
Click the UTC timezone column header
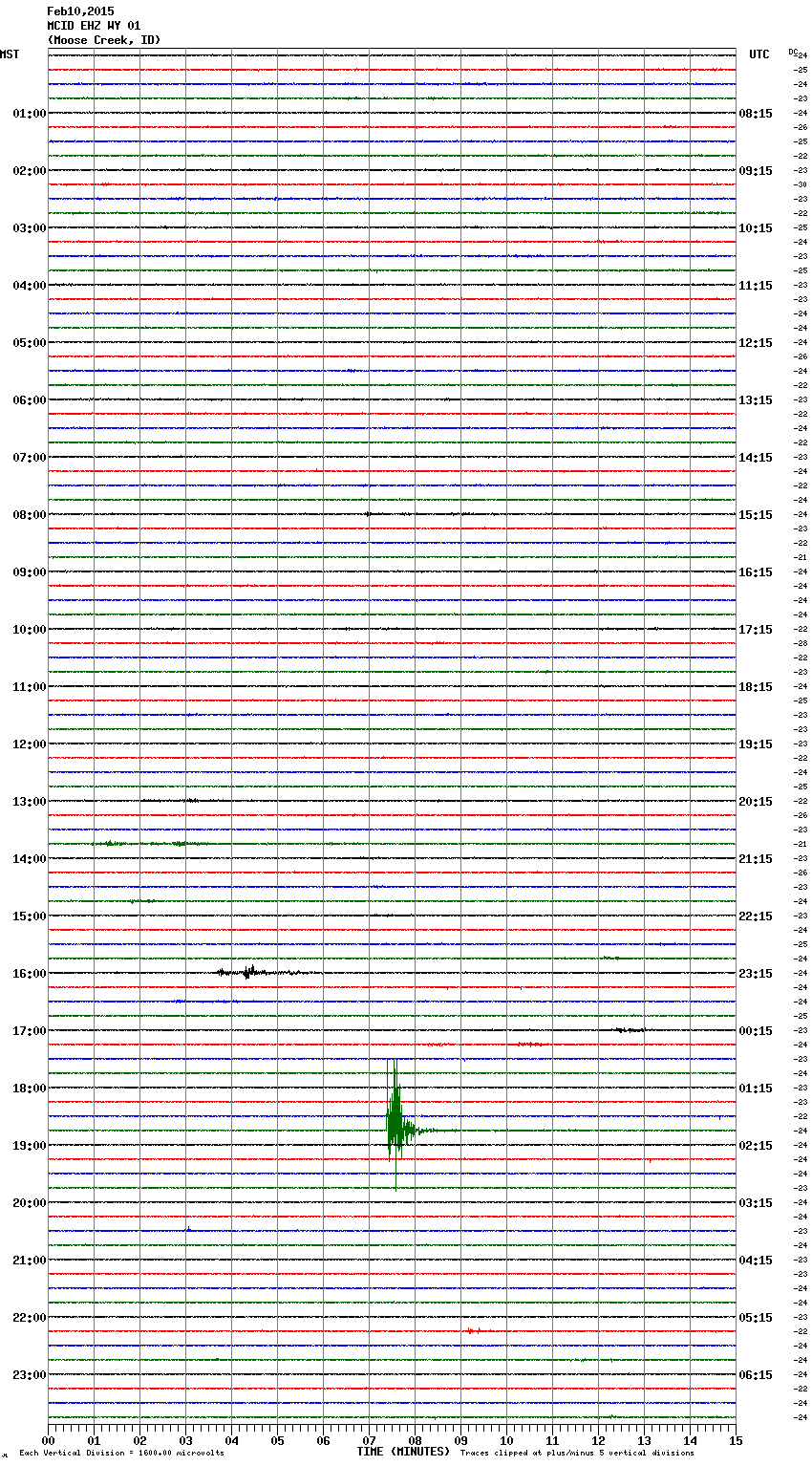click(x=759, y=54)
